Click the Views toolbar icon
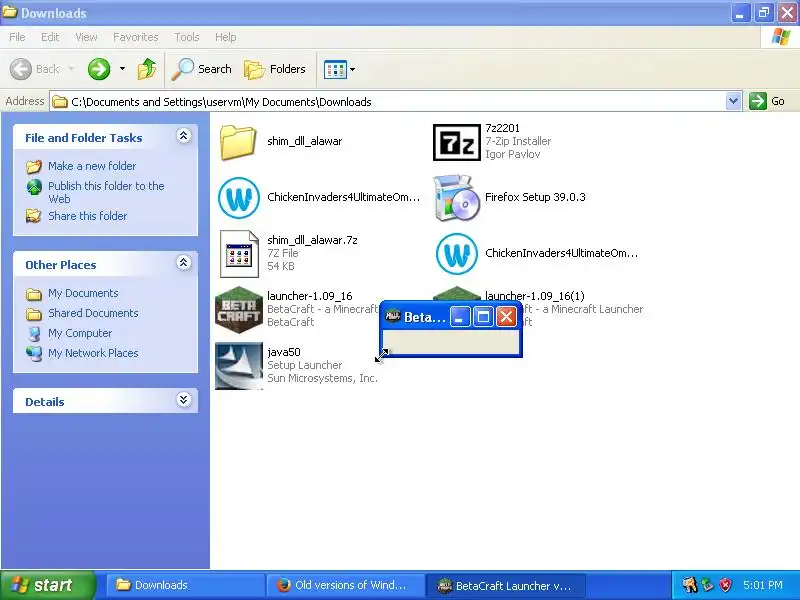 click(335, 69)
